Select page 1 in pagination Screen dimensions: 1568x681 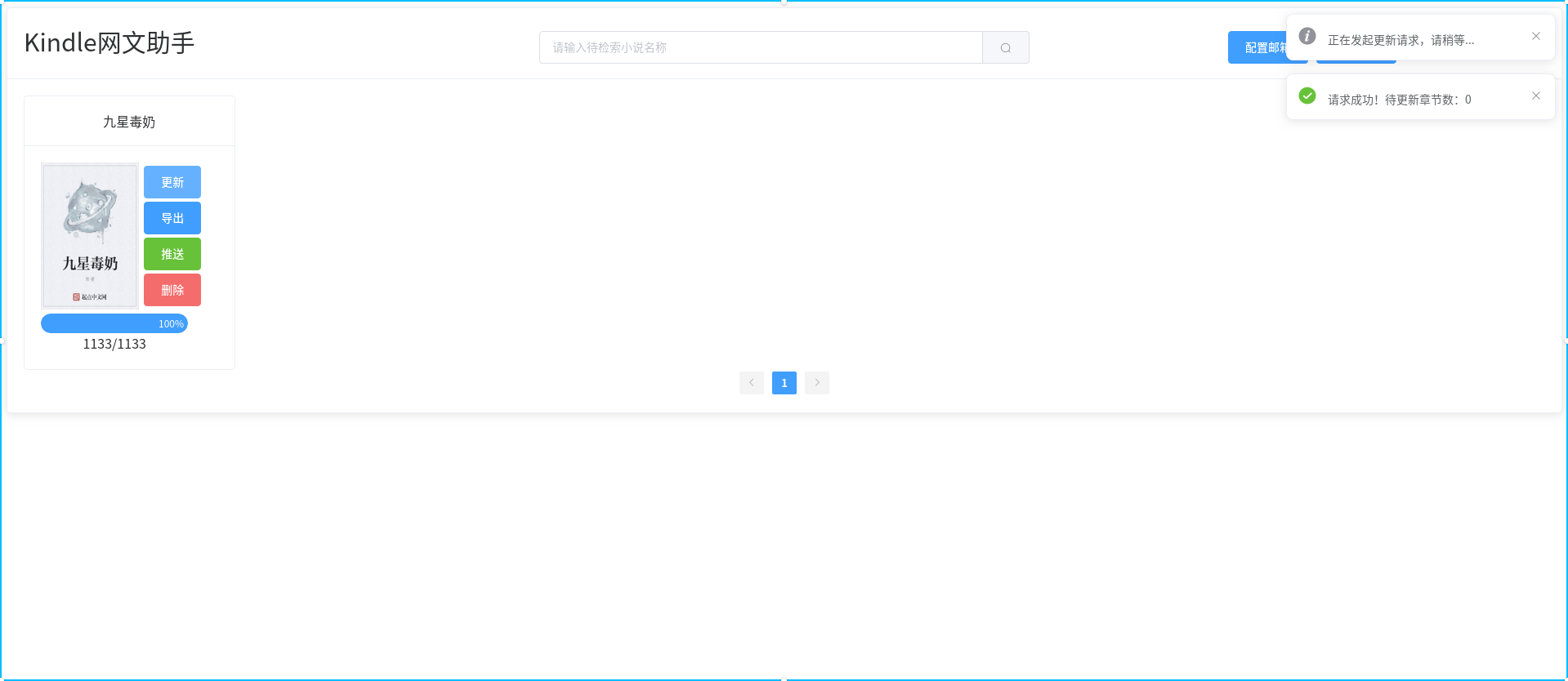784,383
